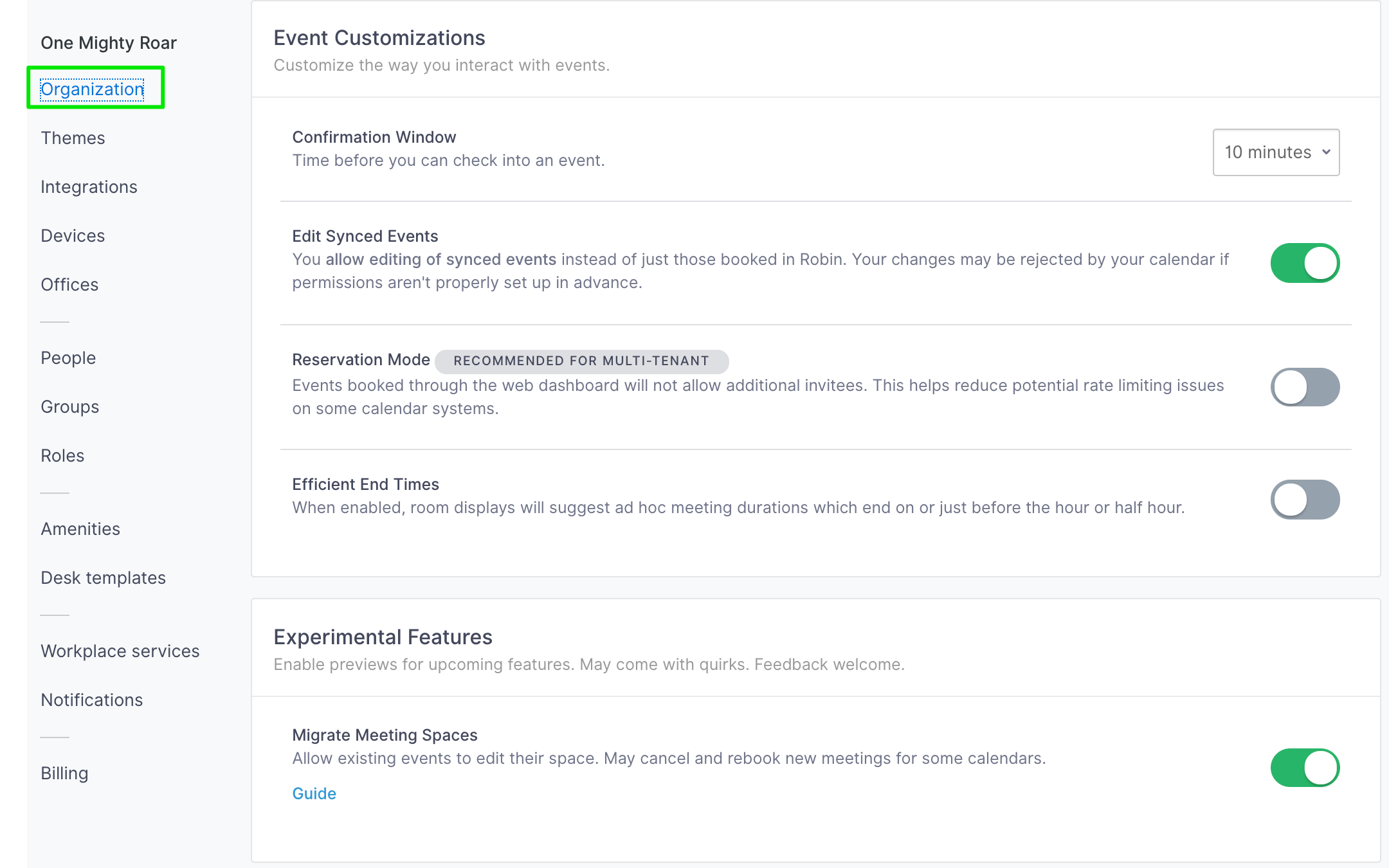Open Workplace services page
The image size is (1389, 868).
click(120, 651)
